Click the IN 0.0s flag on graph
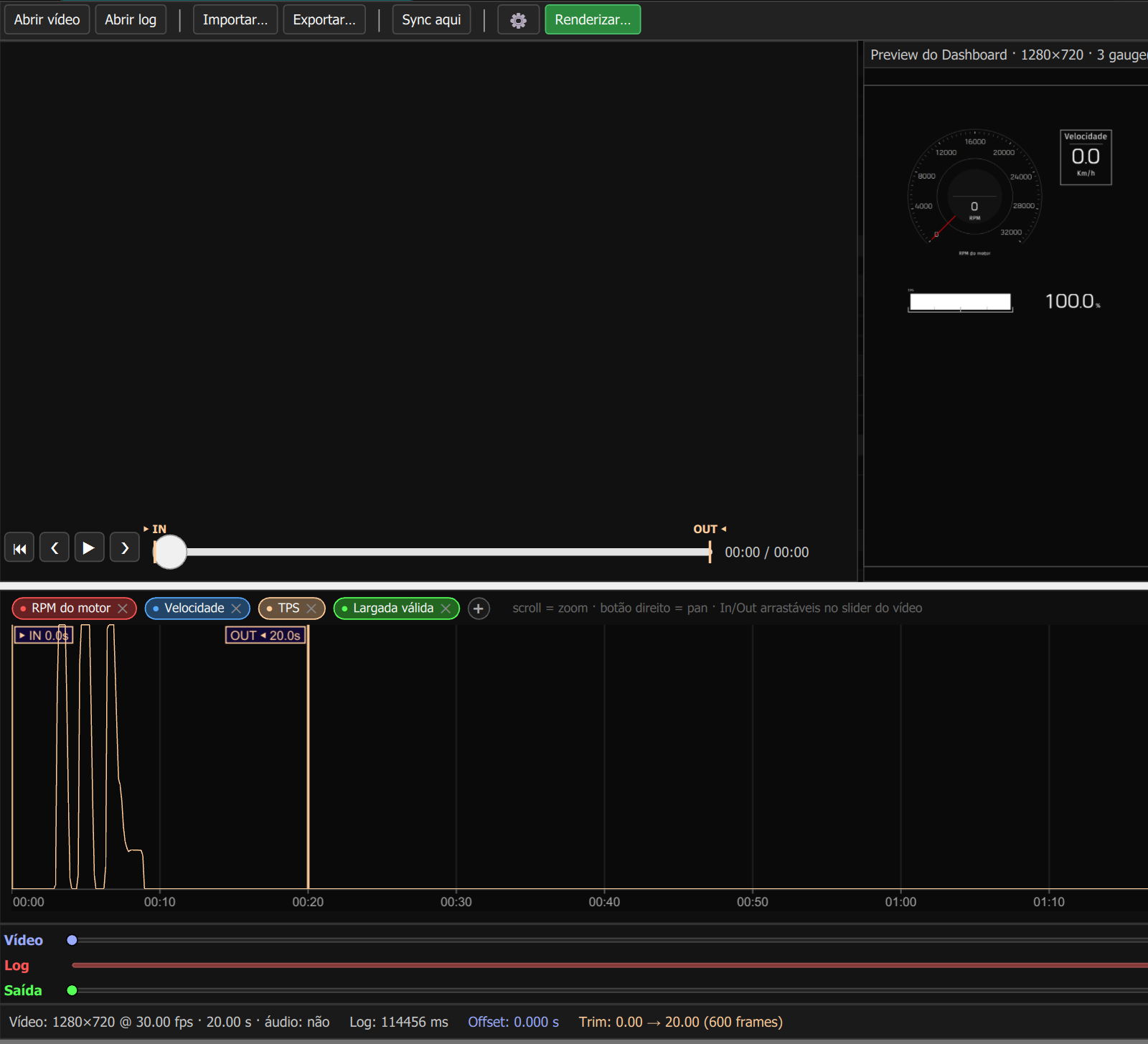Screen dimensions: 1148x1044 point(44,636)
